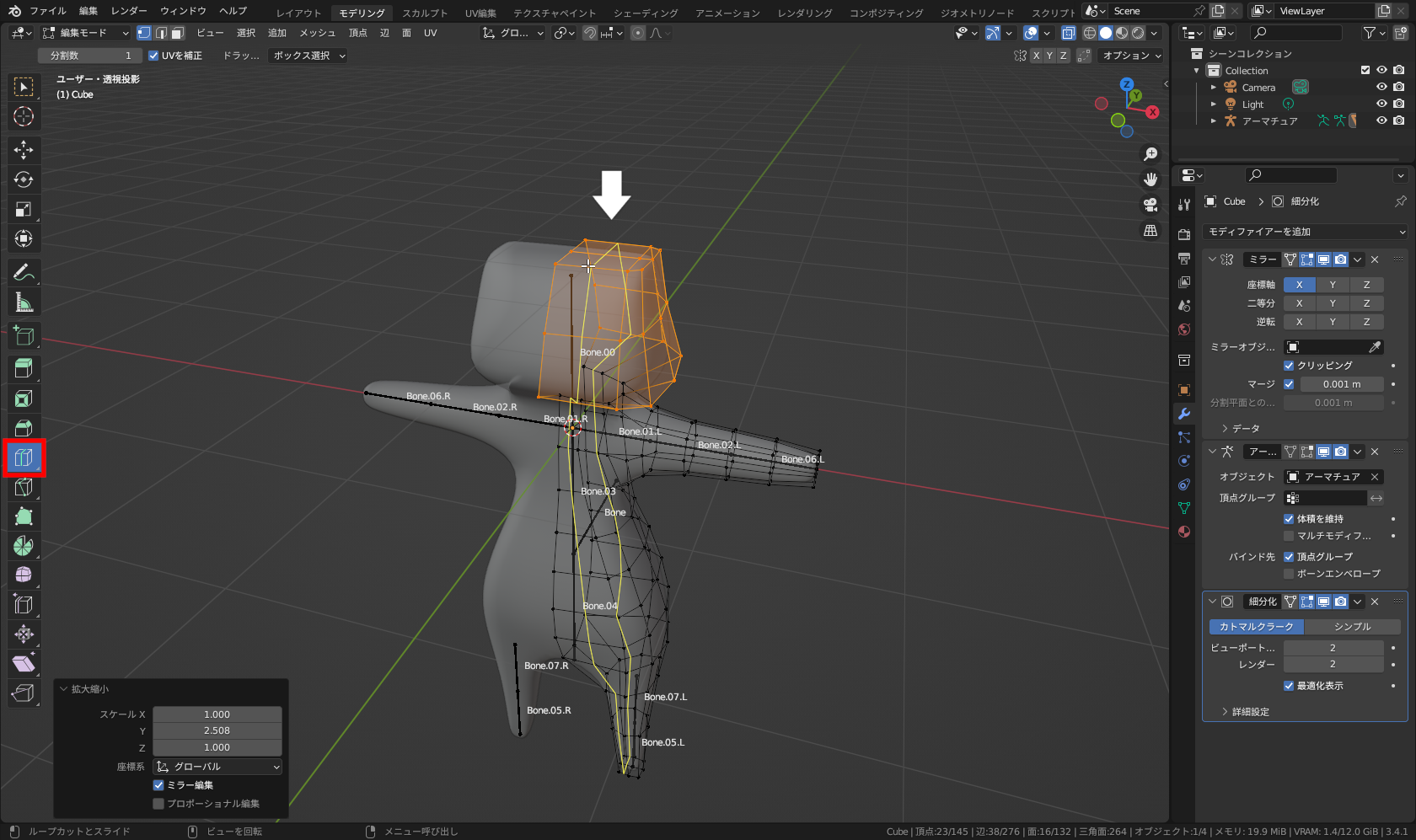Select the Rotate tool
The image size is (1416, 840).
click(24, 179)
